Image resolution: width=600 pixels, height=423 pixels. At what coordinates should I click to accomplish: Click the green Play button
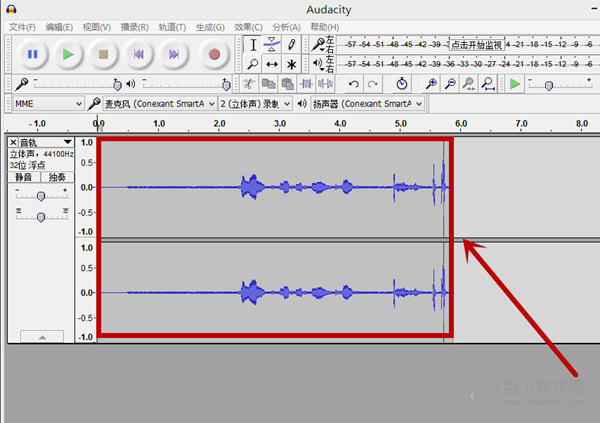tap(68, 54)
